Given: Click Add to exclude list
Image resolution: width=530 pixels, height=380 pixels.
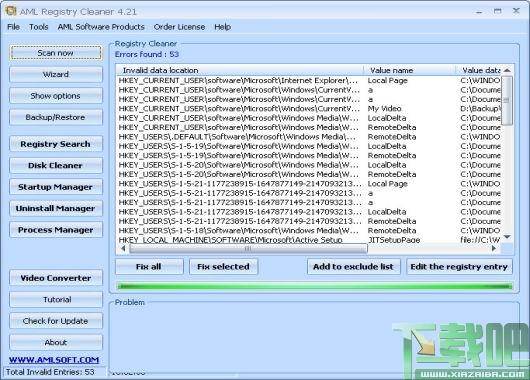Looking at the screenshot, I should point(354,267).
